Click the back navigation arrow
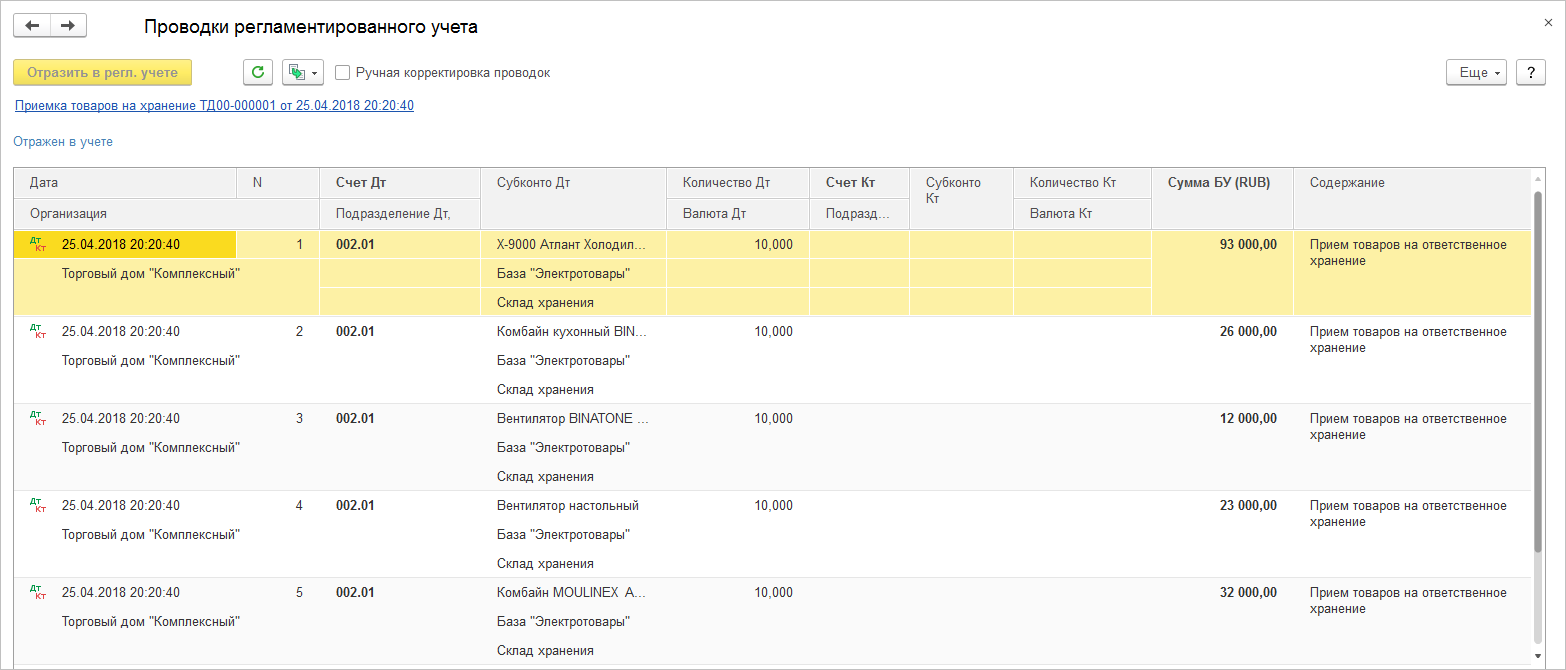Screen dimensions: 1566x670 (32, 26)
